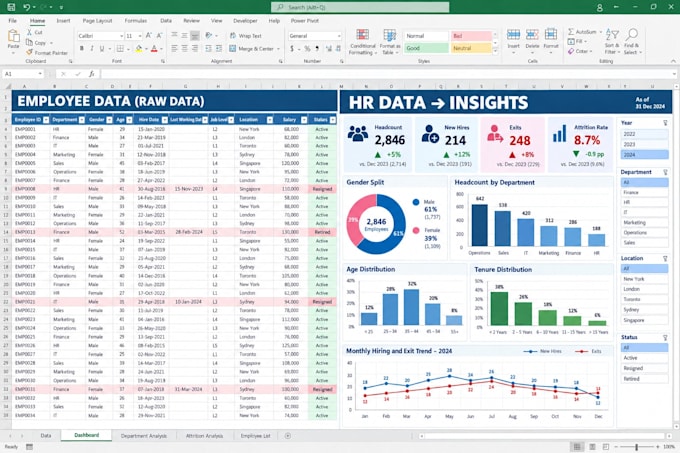Select the Good cell style
Viewport: 680px width, 453px height.
tap(426, 48)
